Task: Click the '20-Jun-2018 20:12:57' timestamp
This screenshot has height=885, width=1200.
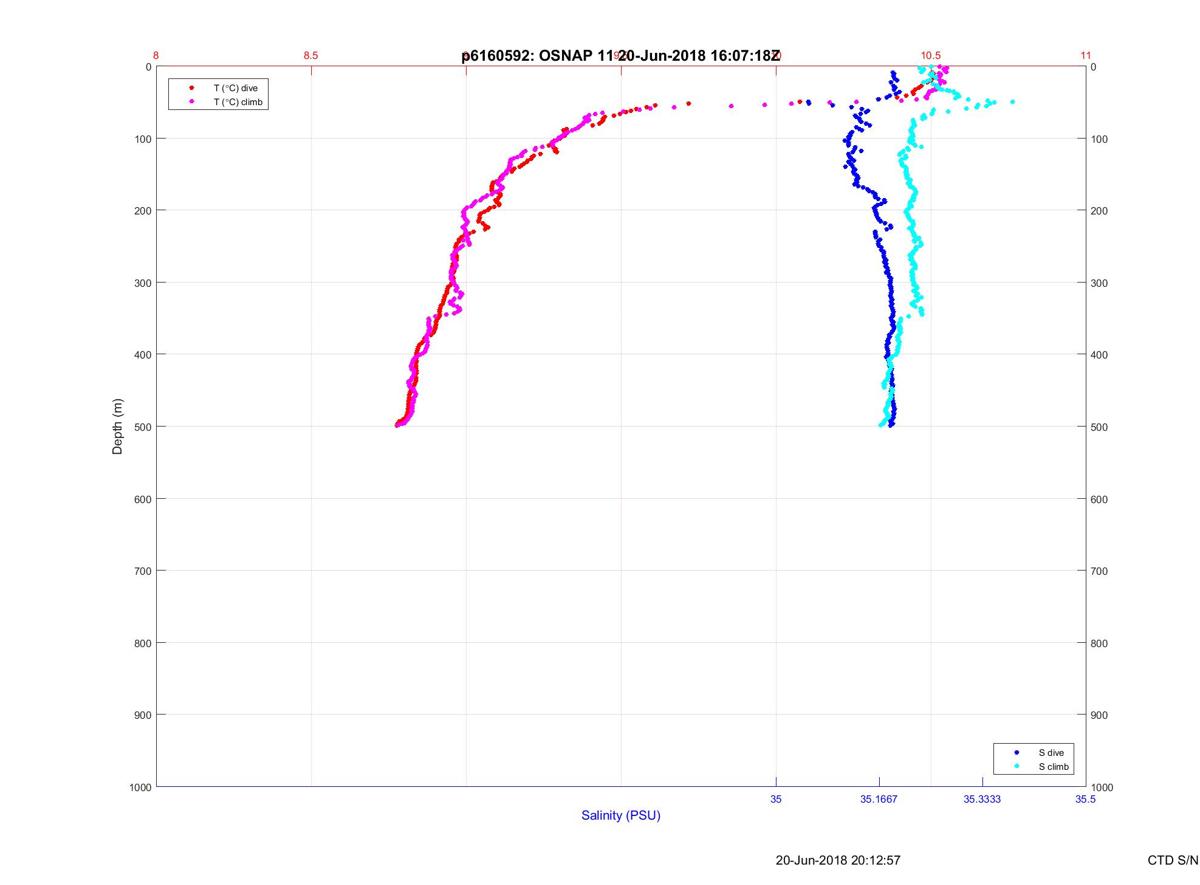Action: (x=839, y=860)
